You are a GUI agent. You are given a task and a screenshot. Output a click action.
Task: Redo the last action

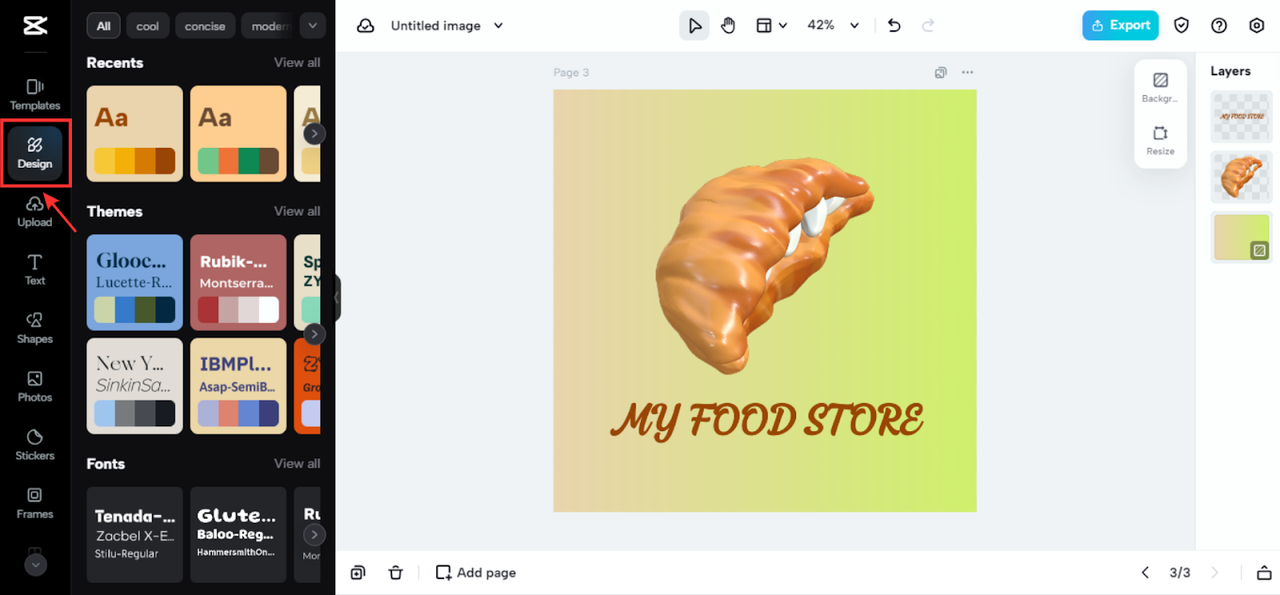pos(928,26)
